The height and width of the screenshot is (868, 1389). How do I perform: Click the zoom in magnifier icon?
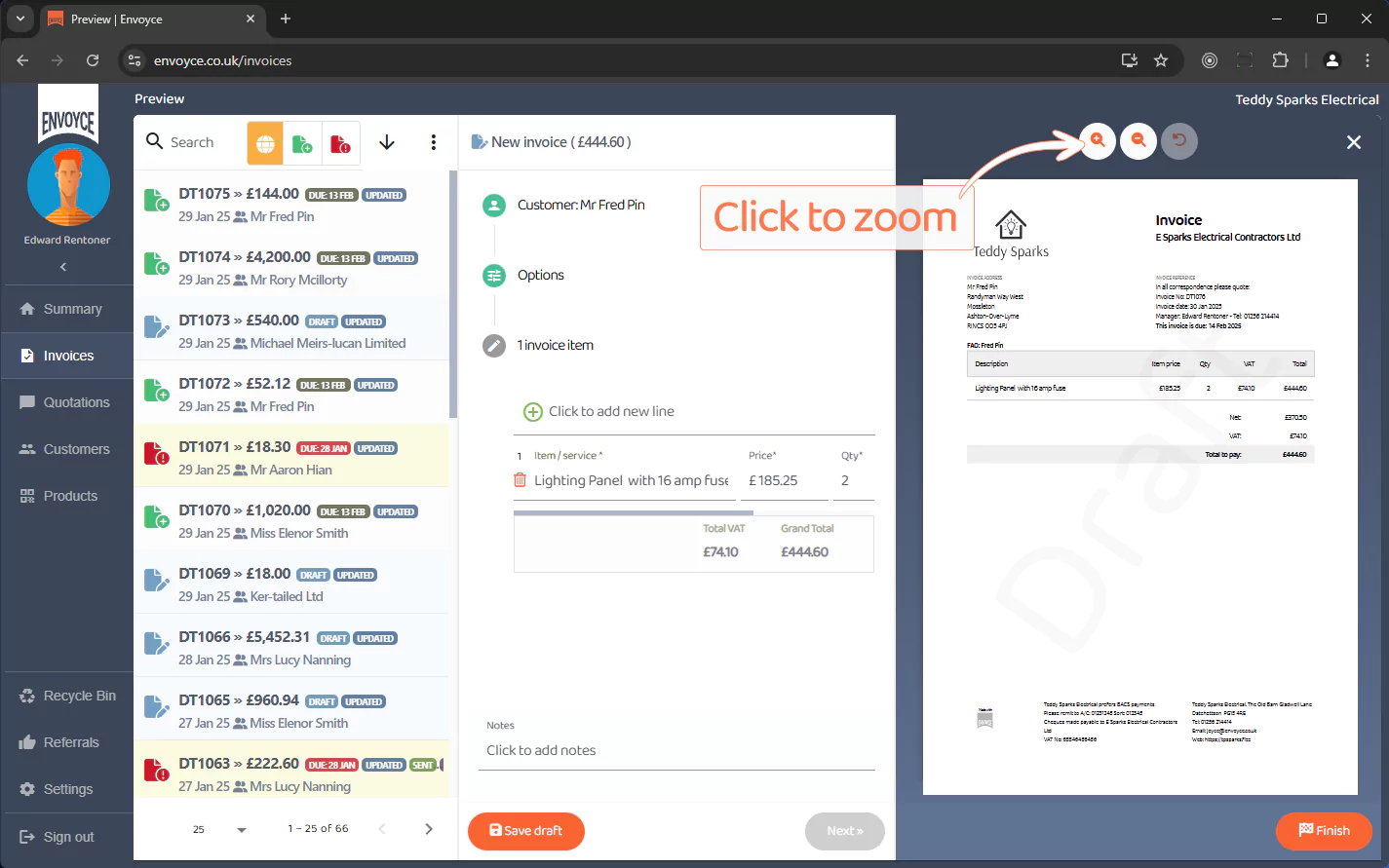coord(1098,141)
